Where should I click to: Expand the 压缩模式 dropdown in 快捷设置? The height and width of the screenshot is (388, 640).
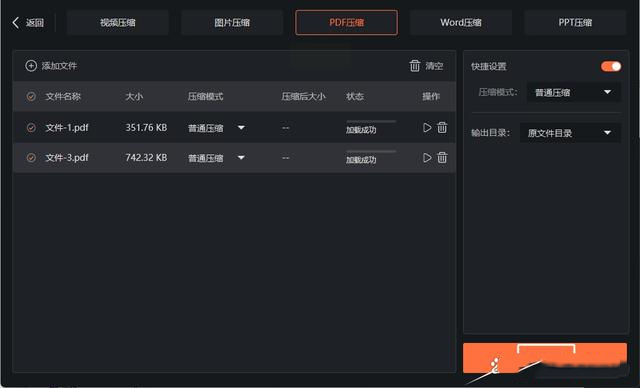(x=573, y=93)
